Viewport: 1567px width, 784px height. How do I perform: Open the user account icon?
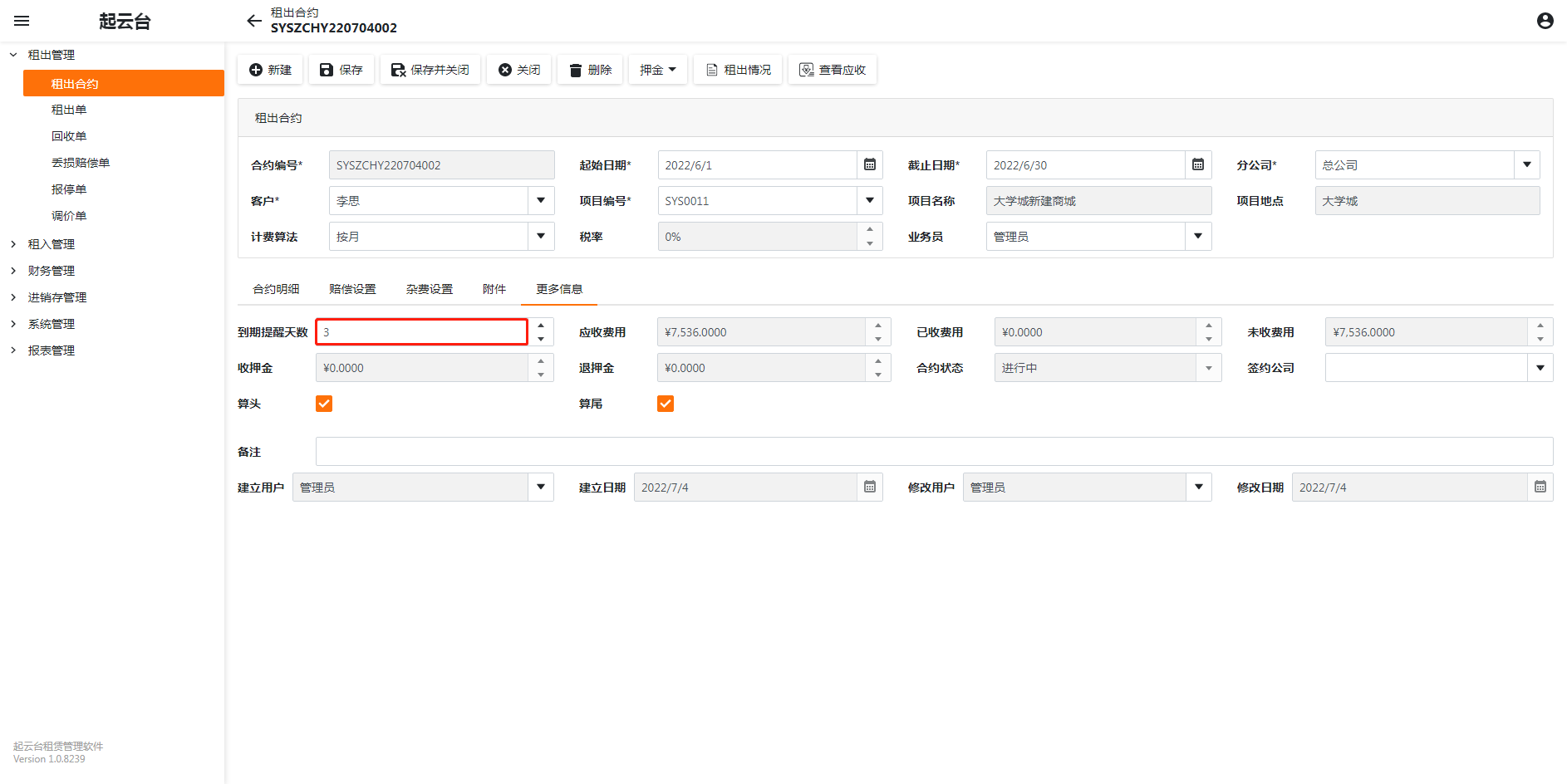tap(1545, 21)
